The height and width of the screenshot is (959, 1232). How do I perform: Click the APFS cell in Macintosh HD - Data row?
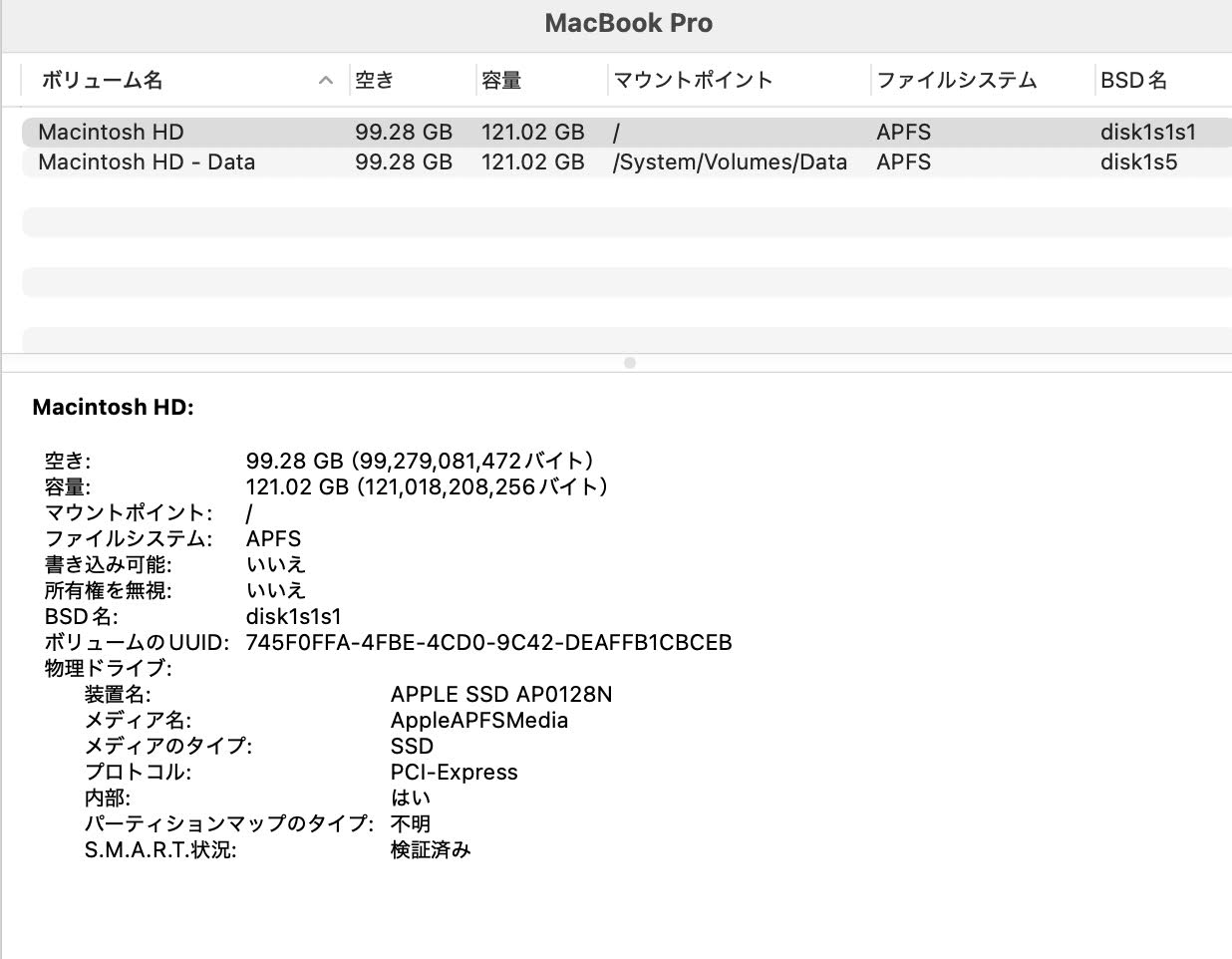[x=904, y=161]
